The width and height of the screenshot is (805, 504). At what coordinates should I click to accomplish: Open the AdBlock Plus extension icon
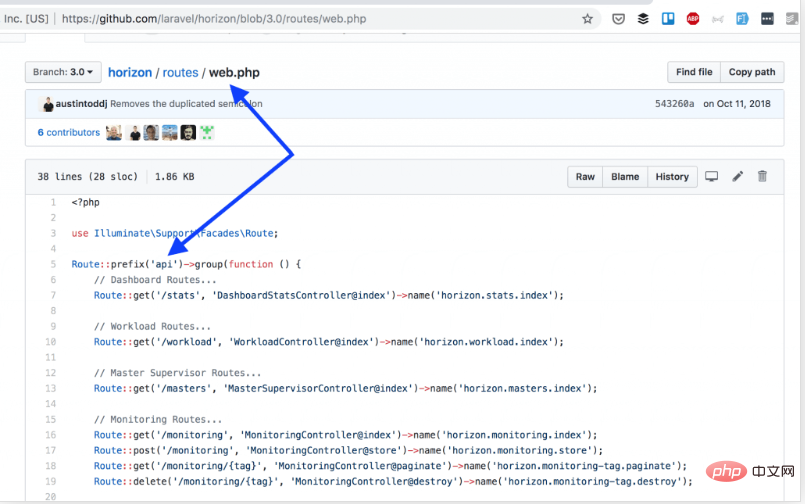[x=693, y=19]
